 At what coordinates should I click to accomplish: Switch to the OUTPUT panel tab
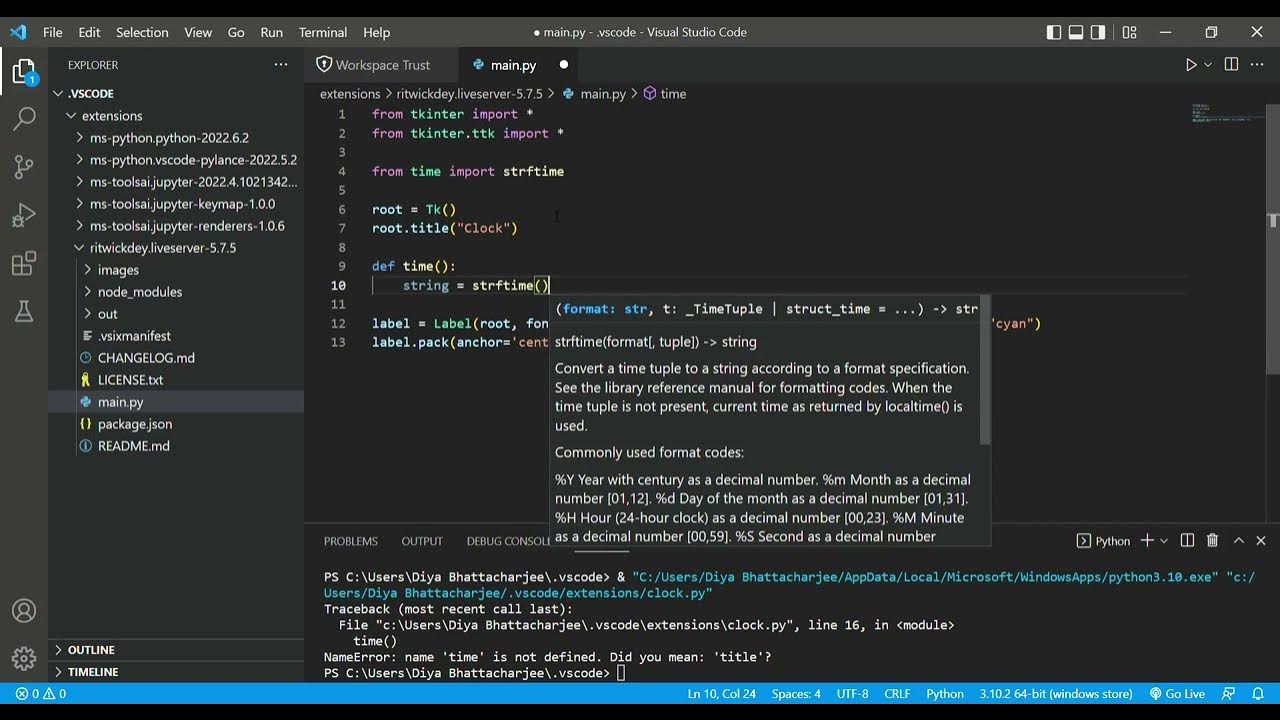(x=422, y=541)
